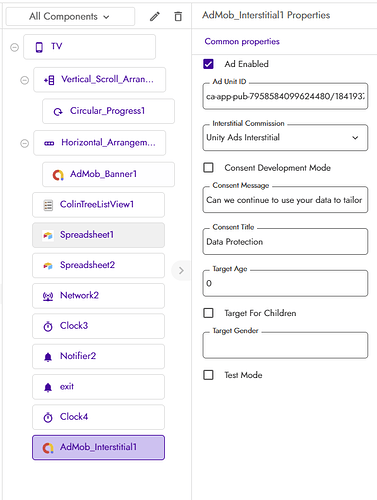This screenshot has height=500, width=377.
Task: Click AdMob_Interstitial1 Properties title
Action: pyautogui.click(x=266, y=15)
